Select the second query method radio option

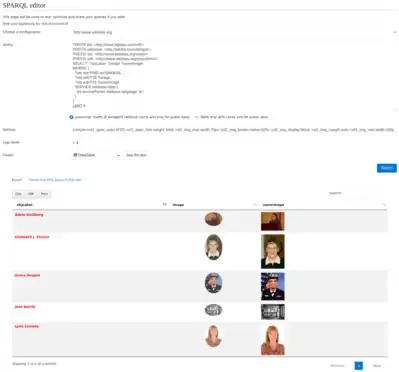[197, 117]
